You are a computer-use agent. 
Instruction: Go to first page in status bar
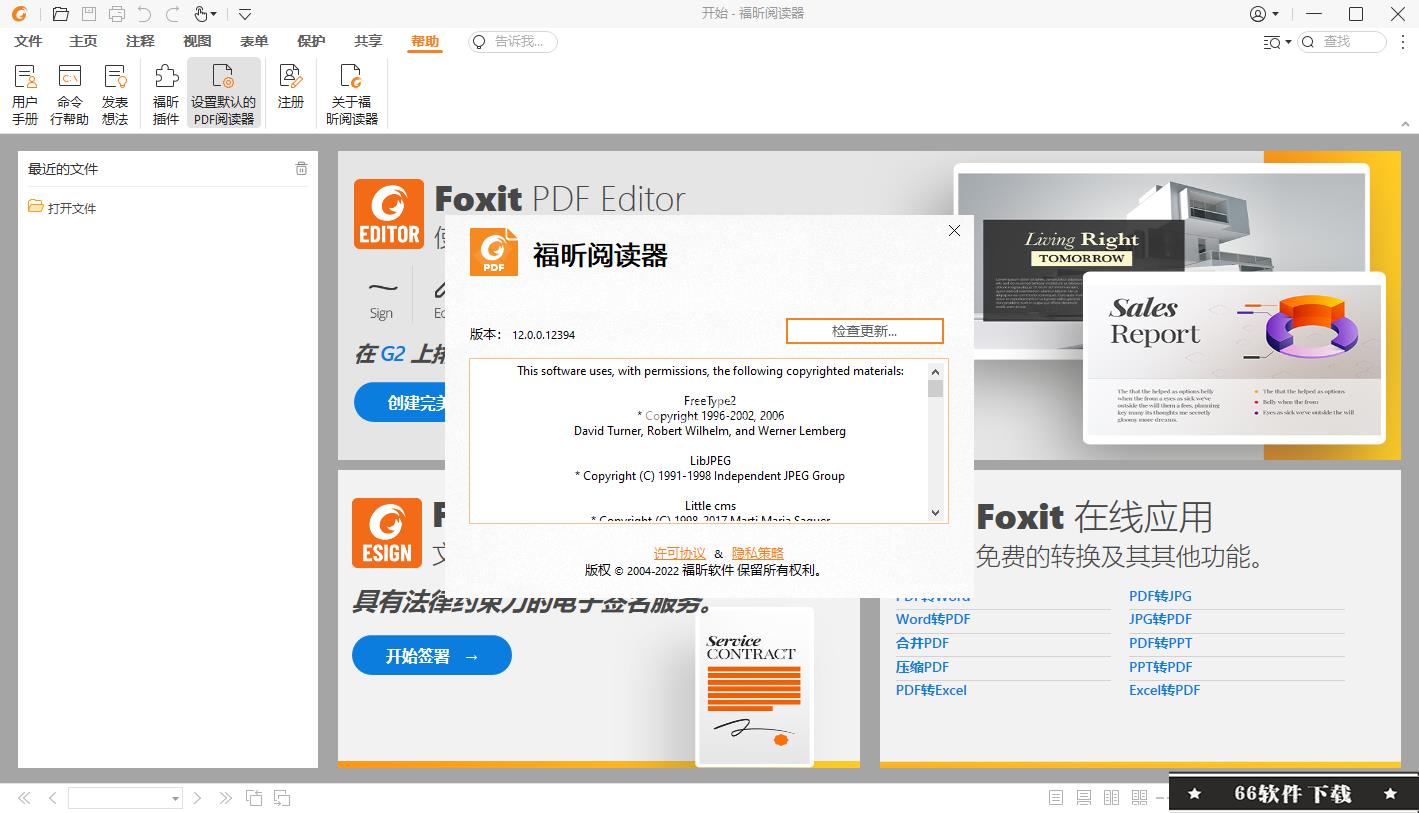coord(25,798)
